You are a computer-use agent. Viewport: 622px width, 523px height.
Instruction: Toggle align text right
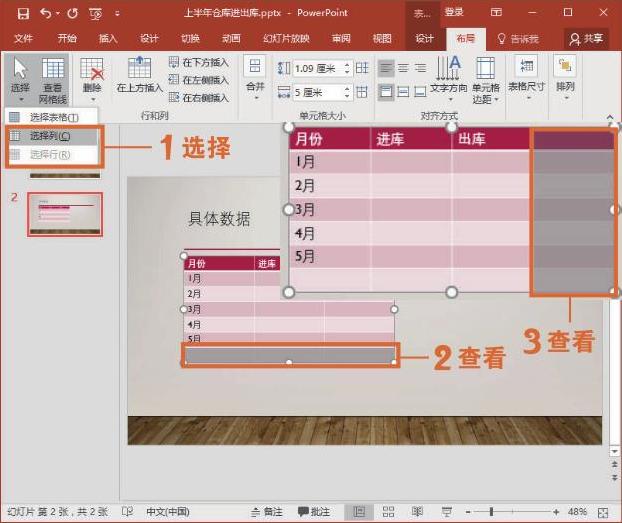420,68
